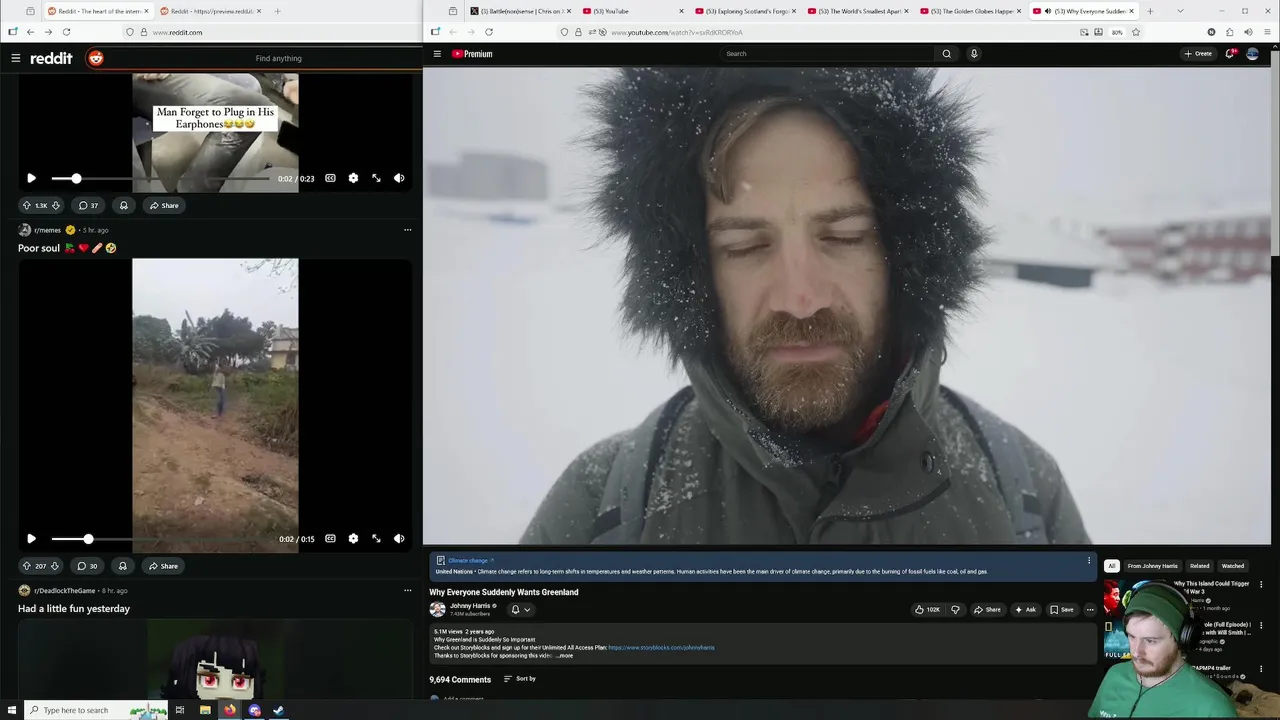This screenshot has width=1280, height=720.
Task: Toggle sound on the Poor soul video
Action: 399,538
